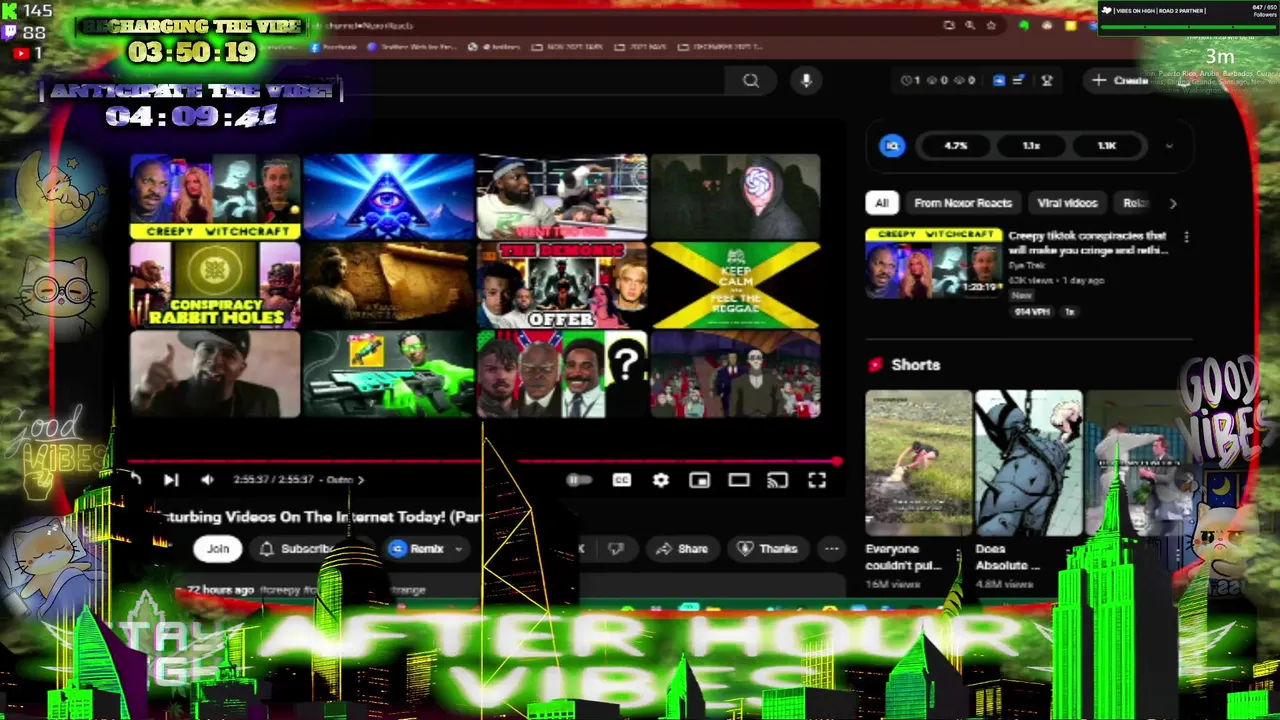Open sidebar Creepy Witchcraft recommended video thumbnail
This screenshot has height=720, width=1280.
933,263
